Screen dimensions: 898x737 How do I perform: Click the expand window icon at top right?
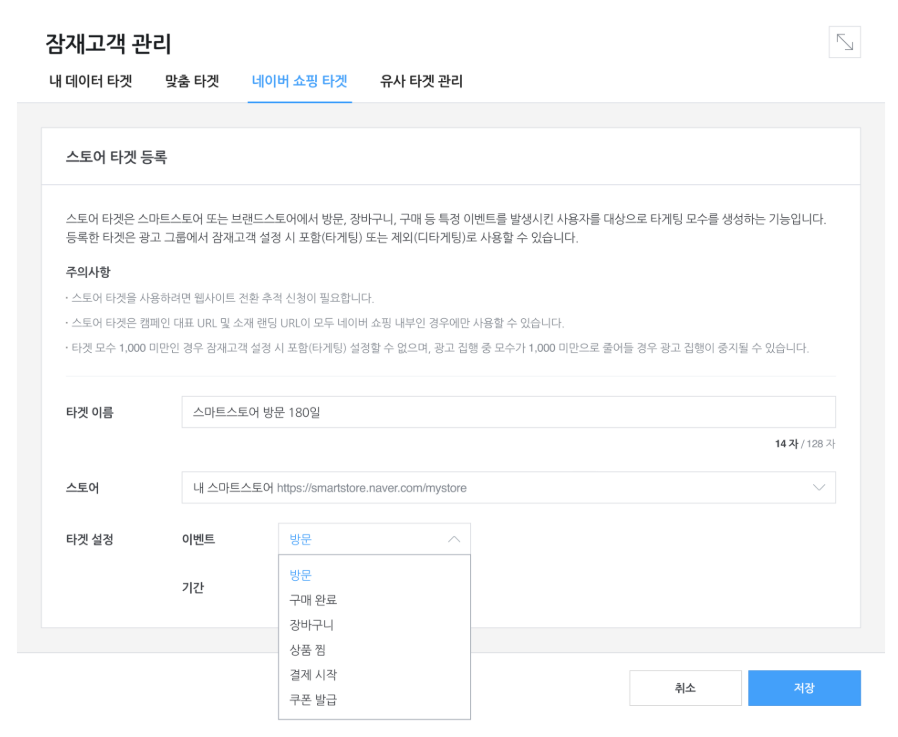844,42
